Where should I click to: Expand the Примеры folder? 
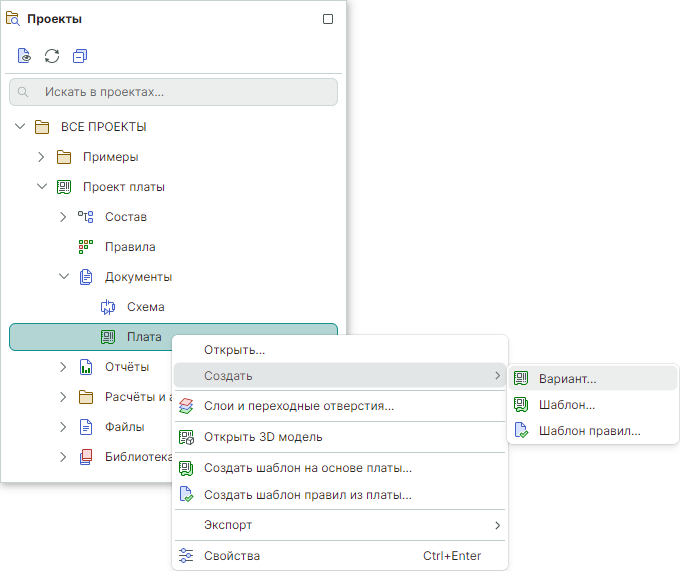coord(41,157)
